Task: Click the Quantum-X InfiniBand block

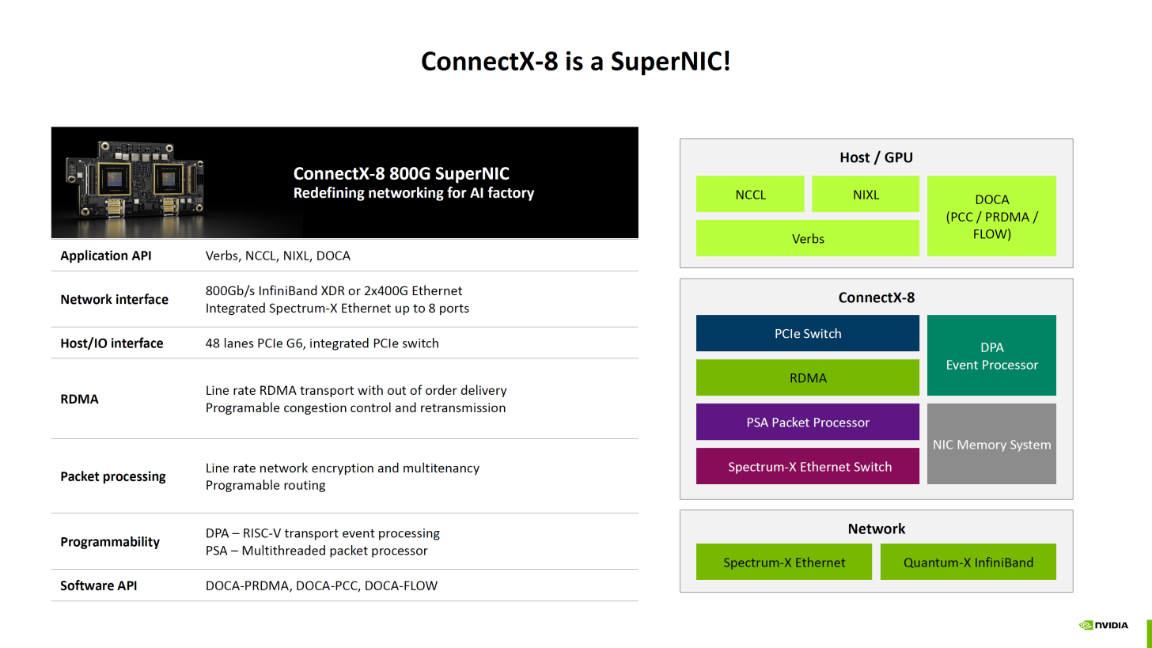Action: click(968, 562)
